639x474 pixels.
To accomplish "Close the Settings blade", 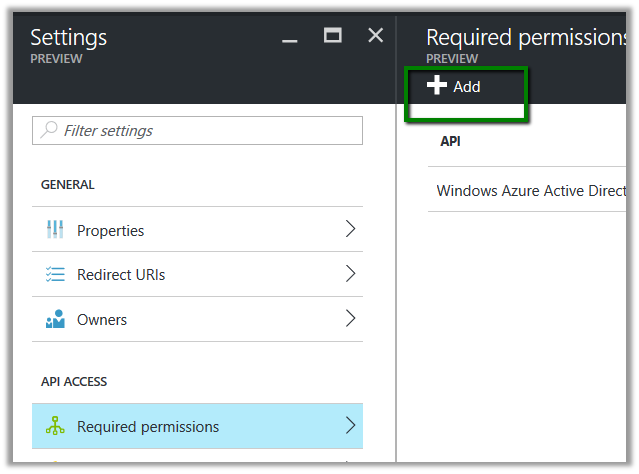I will coord(376,36).
